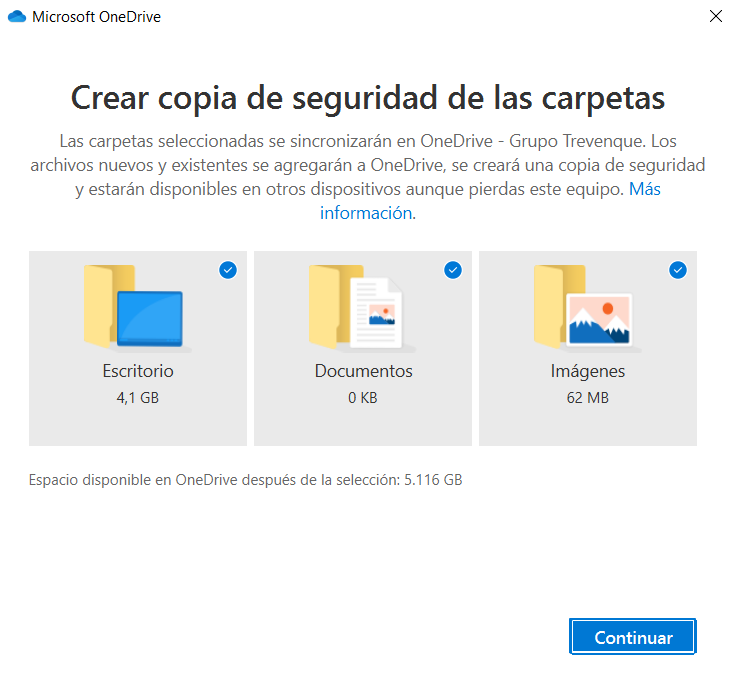740x680 pixels.
Task: Uncheck the Escritorio backup checkmark
Action: click(x=228, y=270)
